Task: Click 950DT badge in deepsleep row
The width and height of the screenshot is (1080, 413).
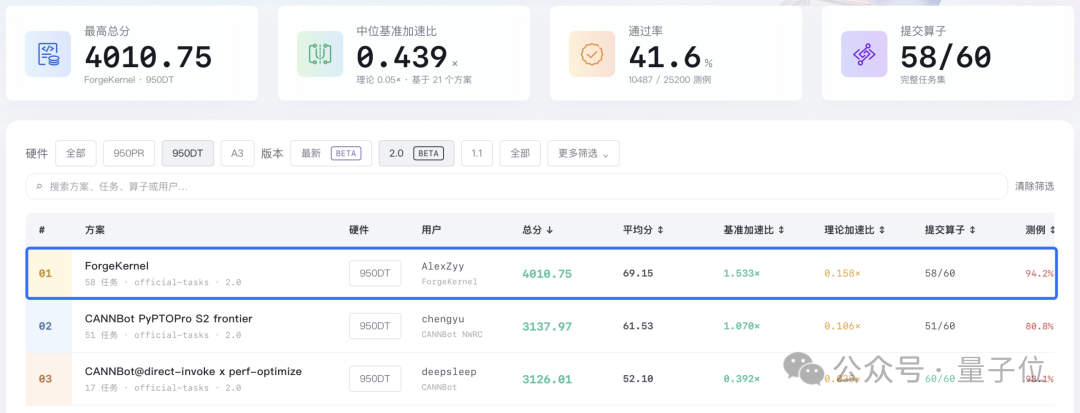Action: [x=375, y=379]
